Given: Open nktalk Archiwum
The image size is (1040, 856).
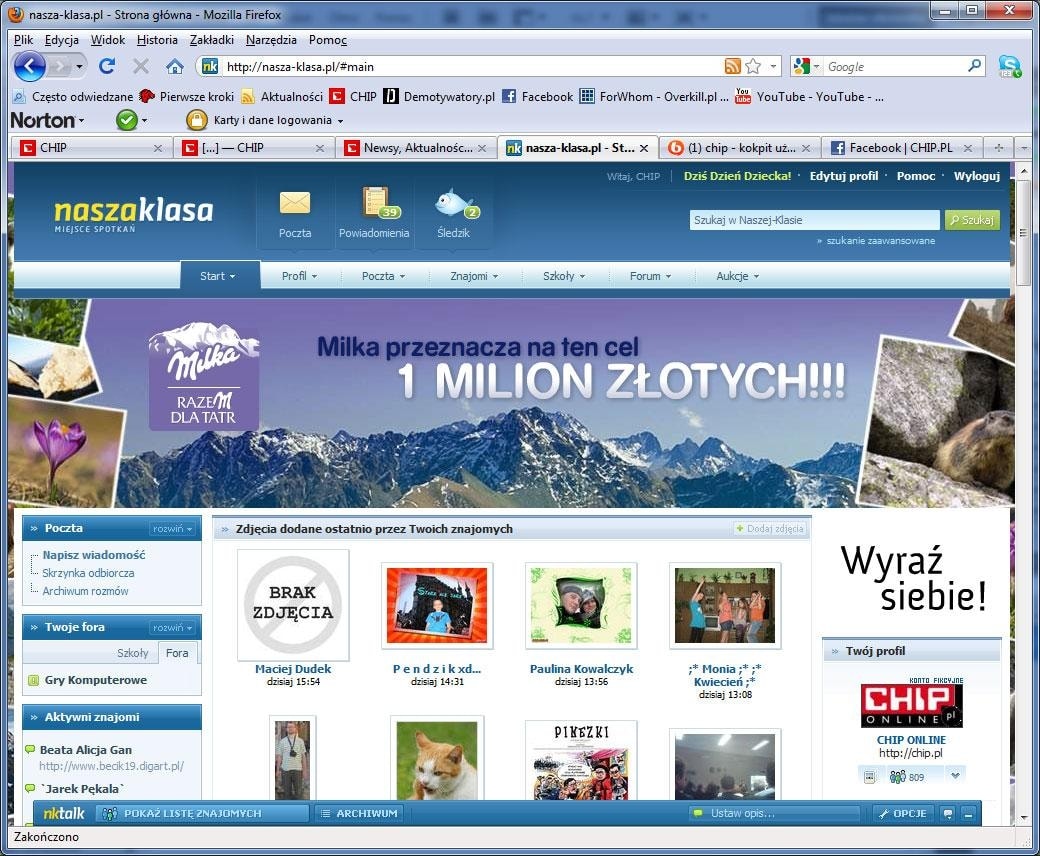Looking at the screenshot, I should click(x=358, y=814).
